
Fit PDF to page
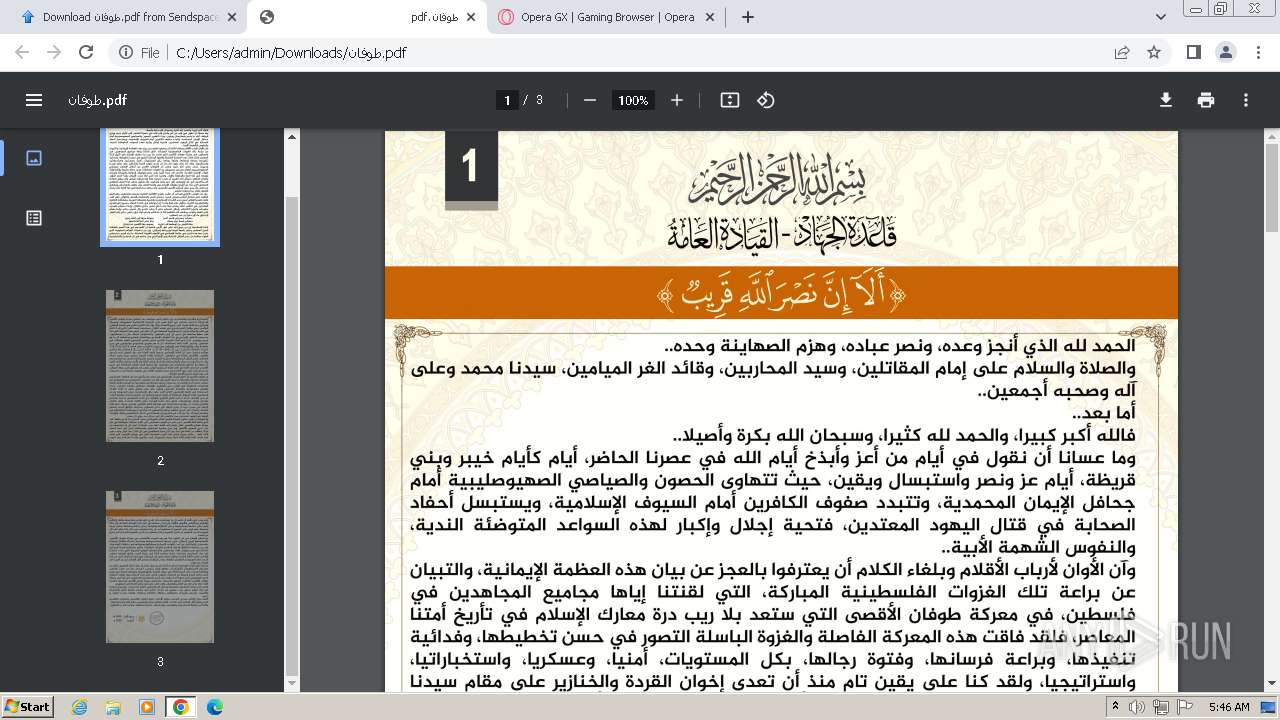[x=730, y=100]
